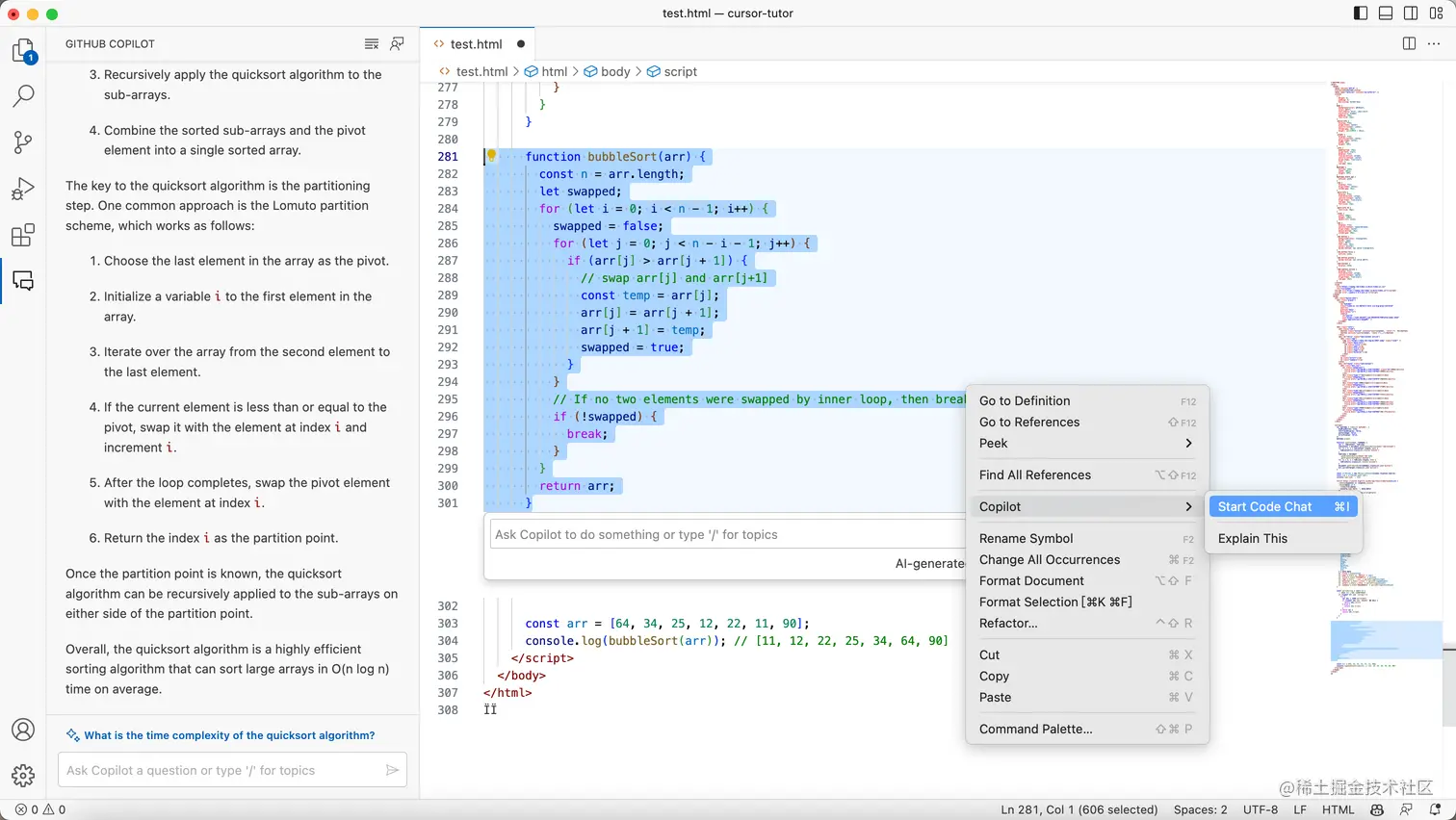Choose Format Document menu item
This screenshot has width=1456, height=820.
(x=1087, y=581)
